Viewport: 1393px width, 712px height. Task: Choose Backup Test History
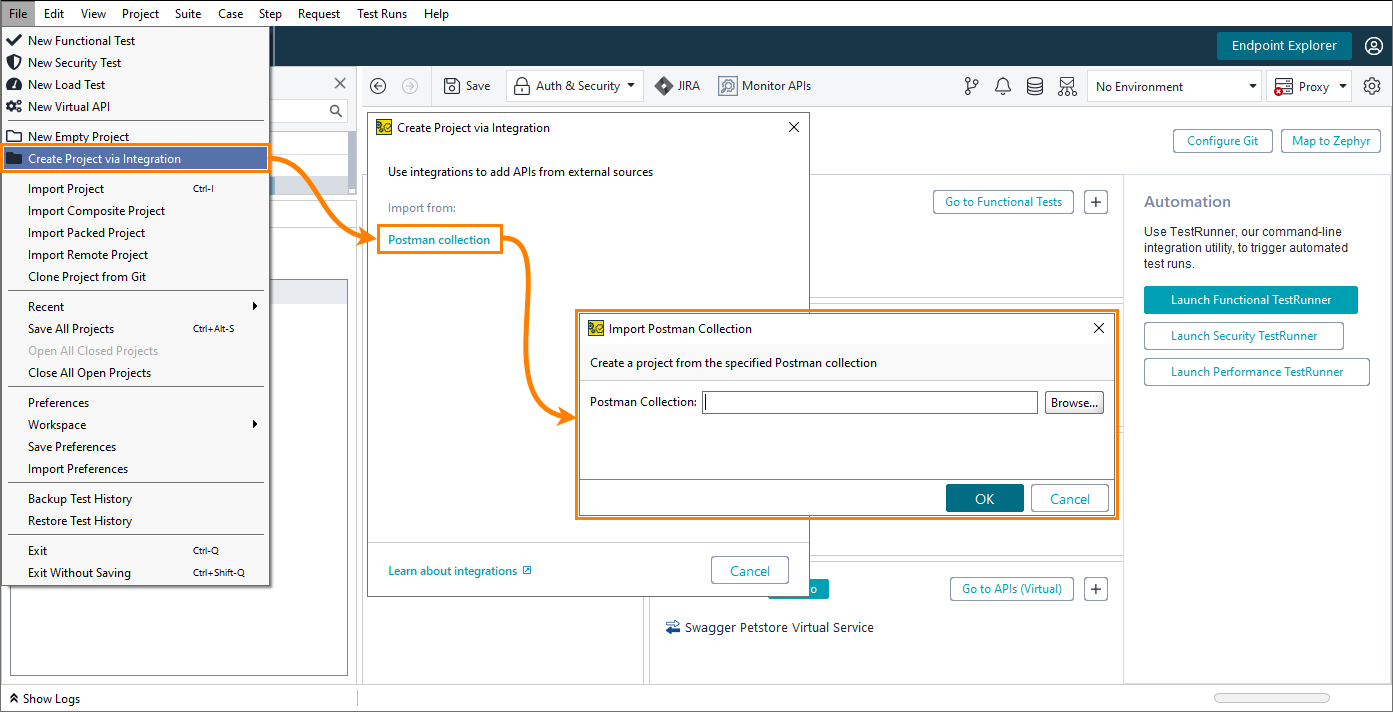click(135, 499)
